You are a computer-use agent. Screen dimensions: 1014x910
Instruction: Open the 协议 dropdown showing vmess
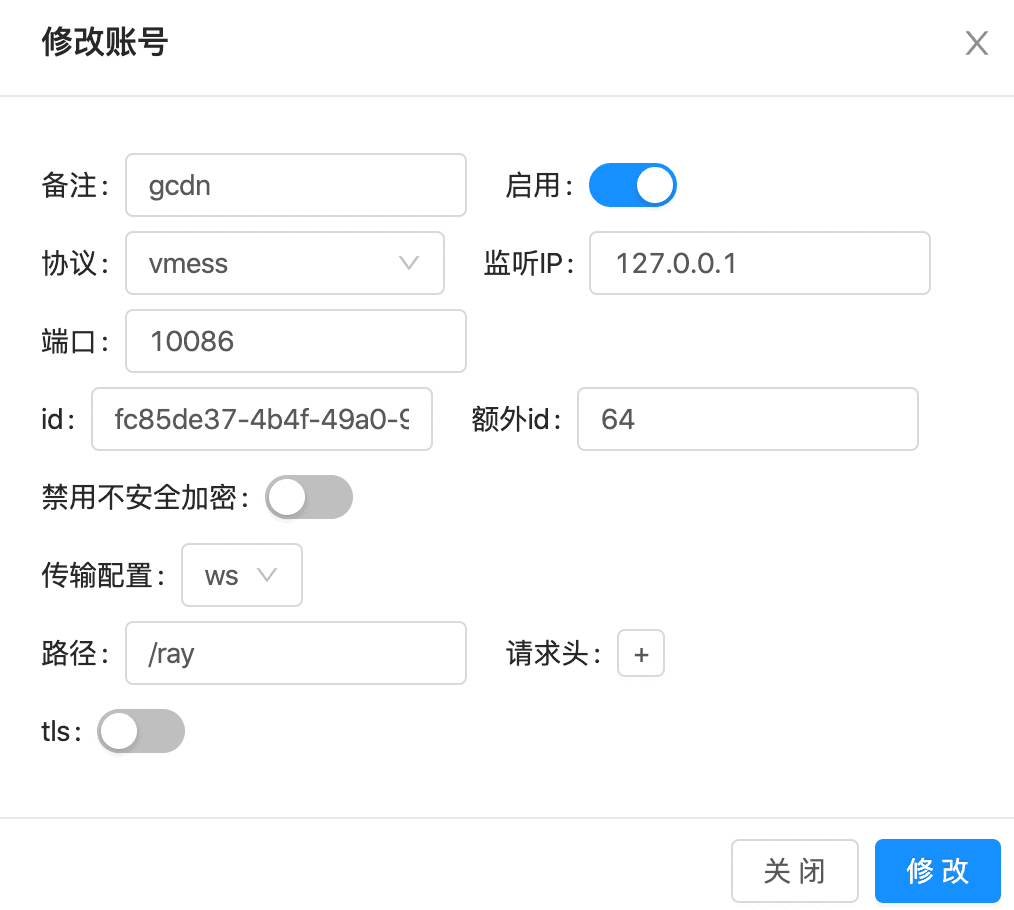point(284,263)
